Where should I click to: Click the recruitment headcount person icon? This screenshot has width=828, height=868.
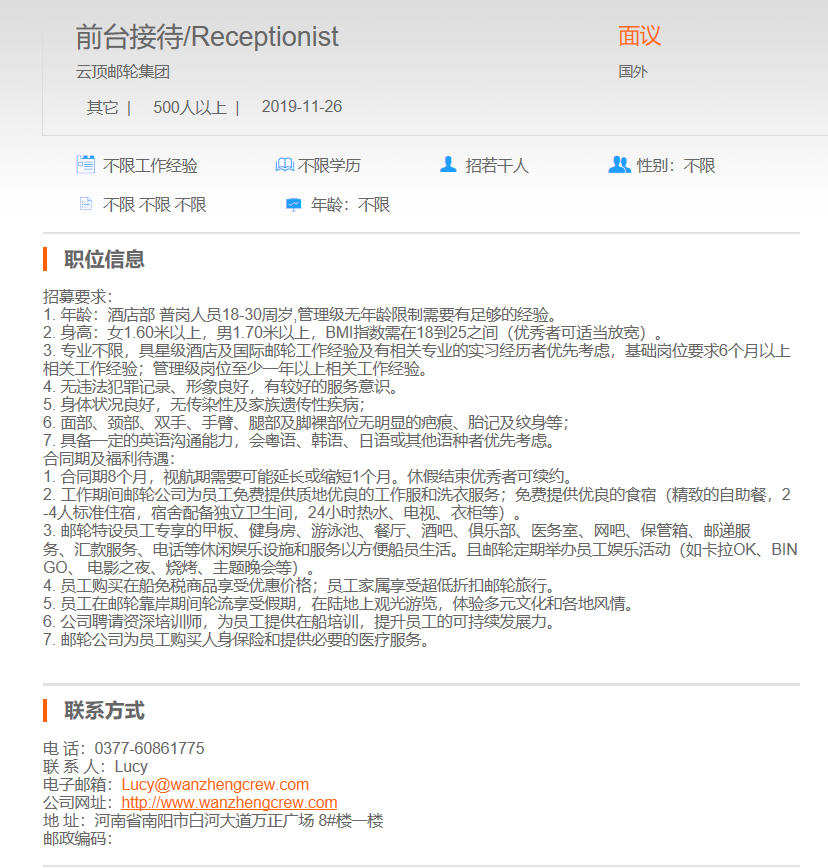coord(448,165)
